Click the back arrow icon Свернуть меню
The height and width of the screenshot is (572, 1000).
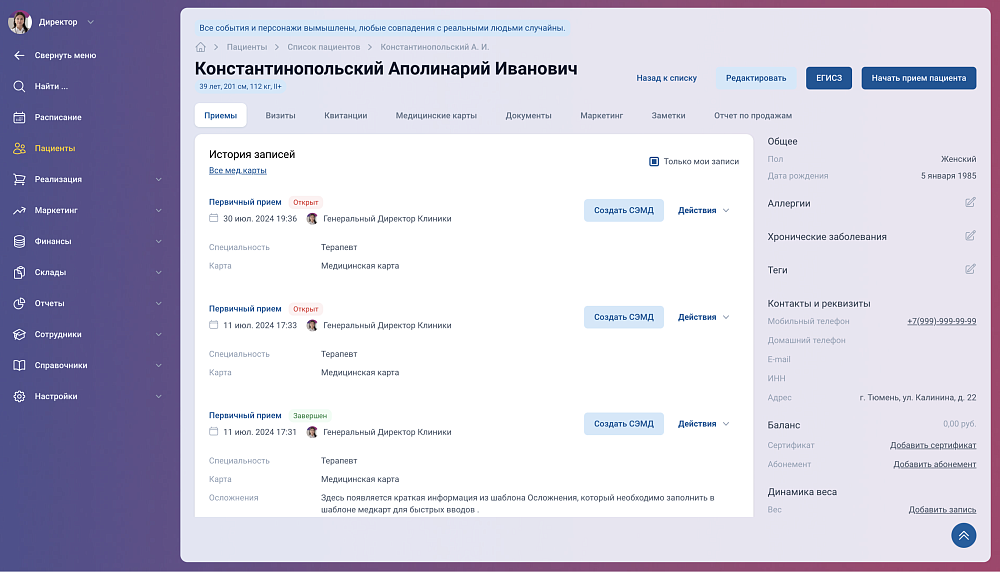click(19, 55)
